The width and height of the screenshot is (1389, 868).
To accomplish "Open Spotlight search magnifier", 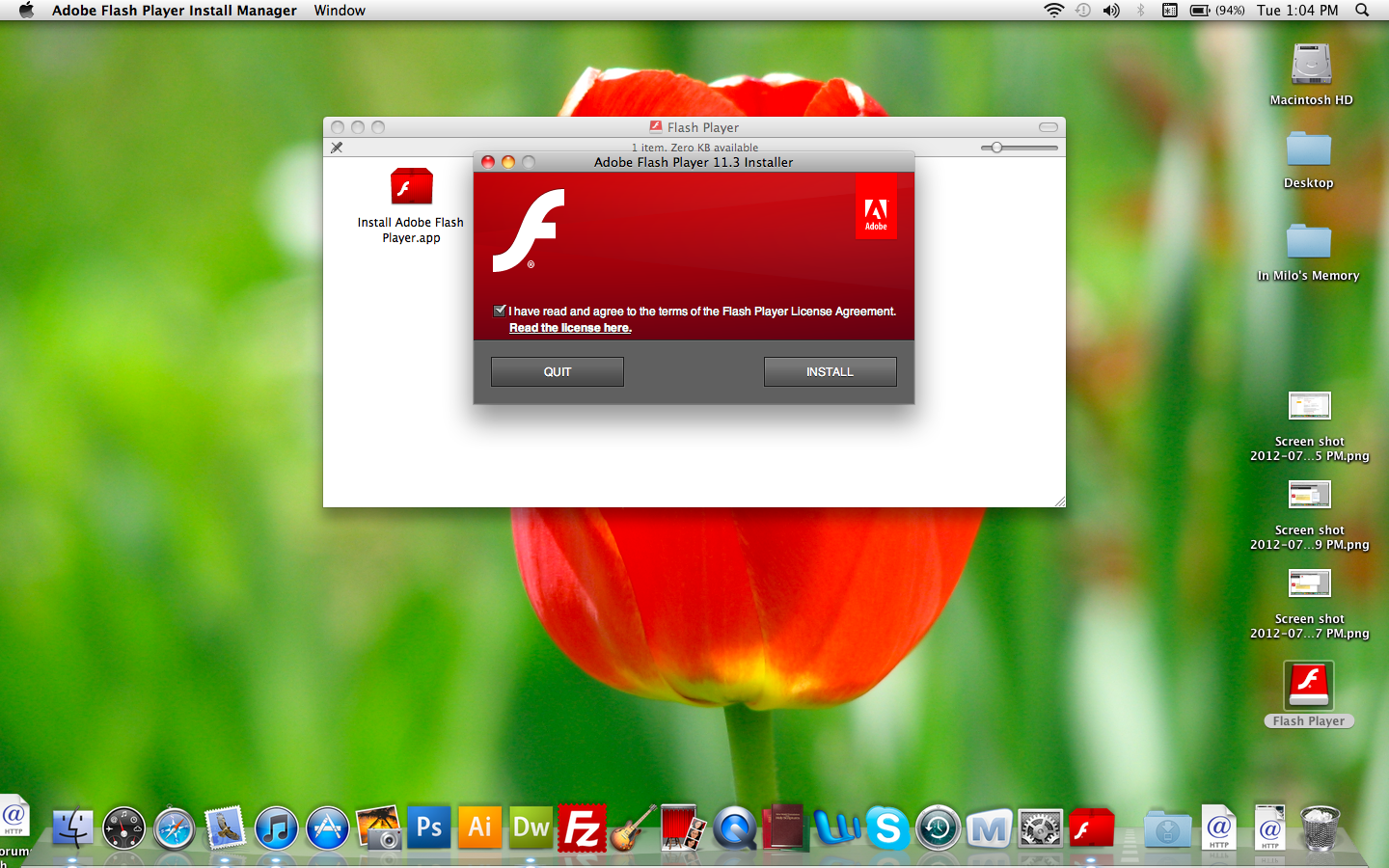I will point(1362,11).
